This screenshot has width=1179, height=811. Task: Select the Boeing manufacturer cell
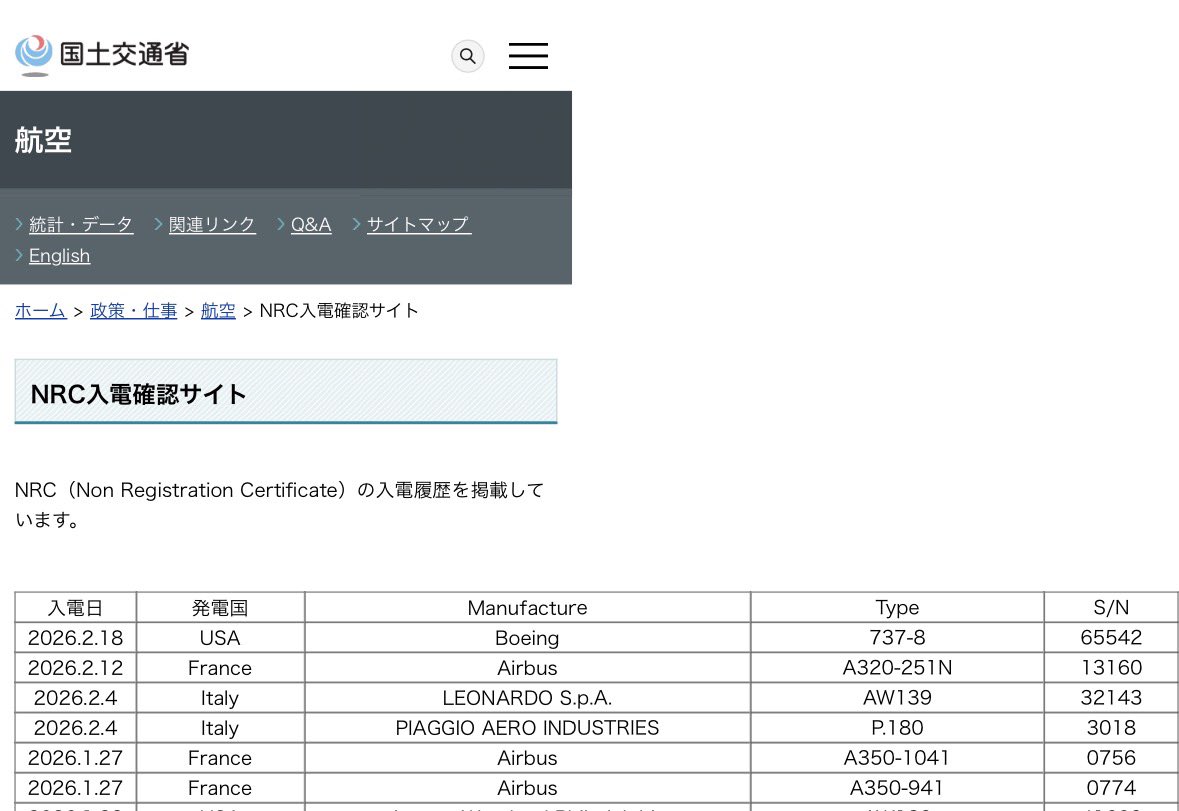tap(527, 637)
